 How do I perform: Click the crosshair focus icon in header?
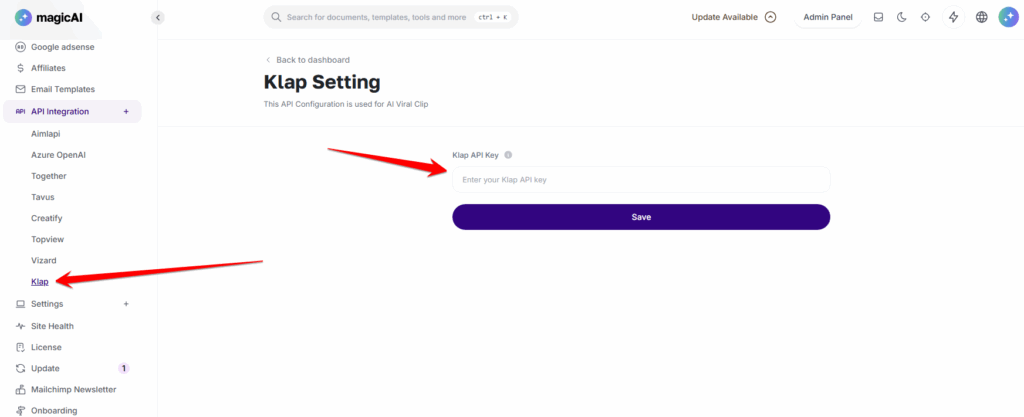click(925, 18)
